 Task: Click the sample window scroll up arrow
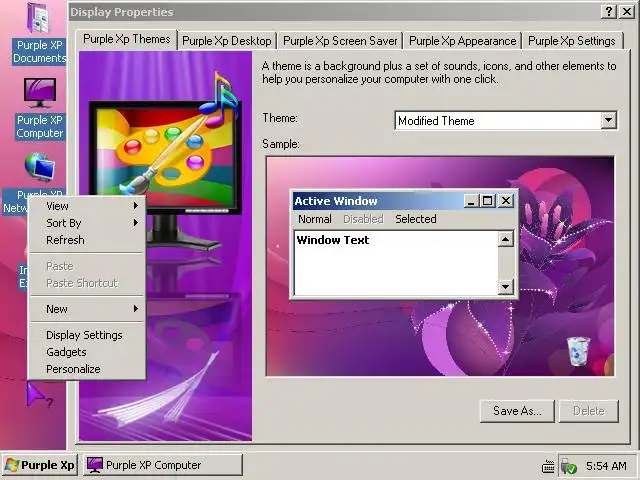pyautogui.click(x=505, y=239)
